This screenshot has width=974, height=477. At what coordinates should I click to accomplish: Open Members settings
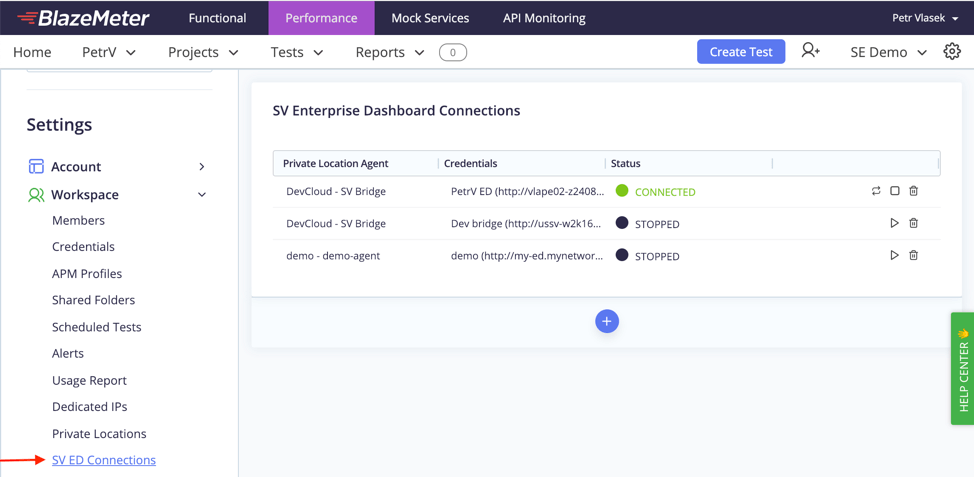pos(78,220)
